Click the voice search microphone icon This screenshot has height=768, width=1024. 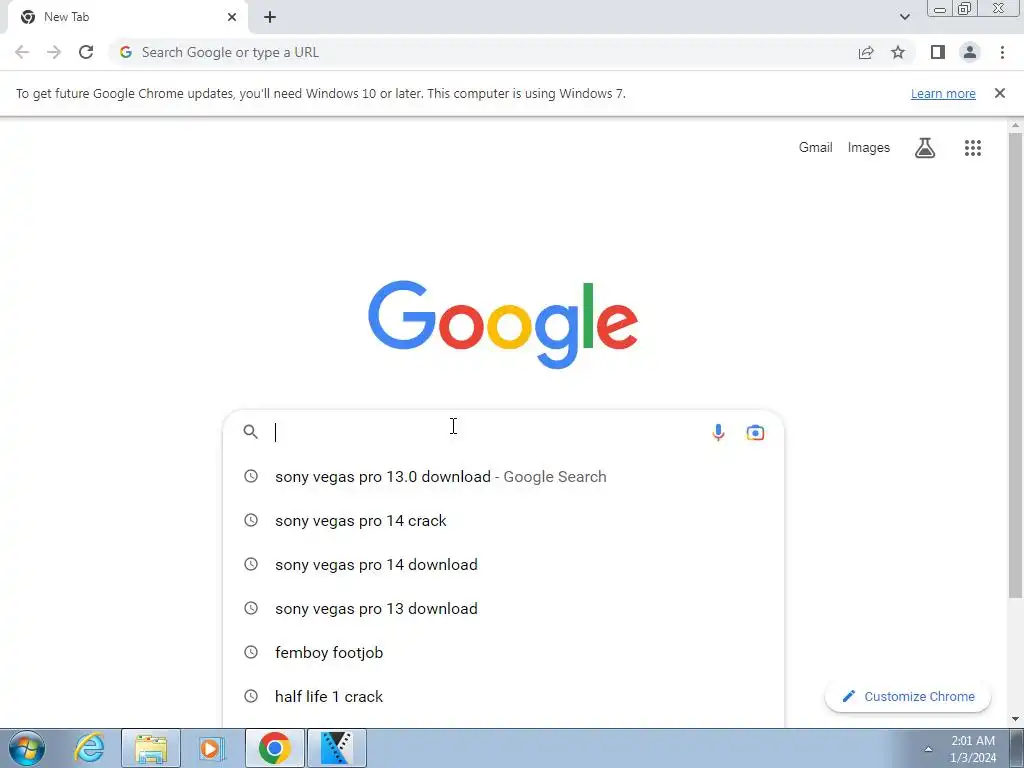(x=718, y=432)
